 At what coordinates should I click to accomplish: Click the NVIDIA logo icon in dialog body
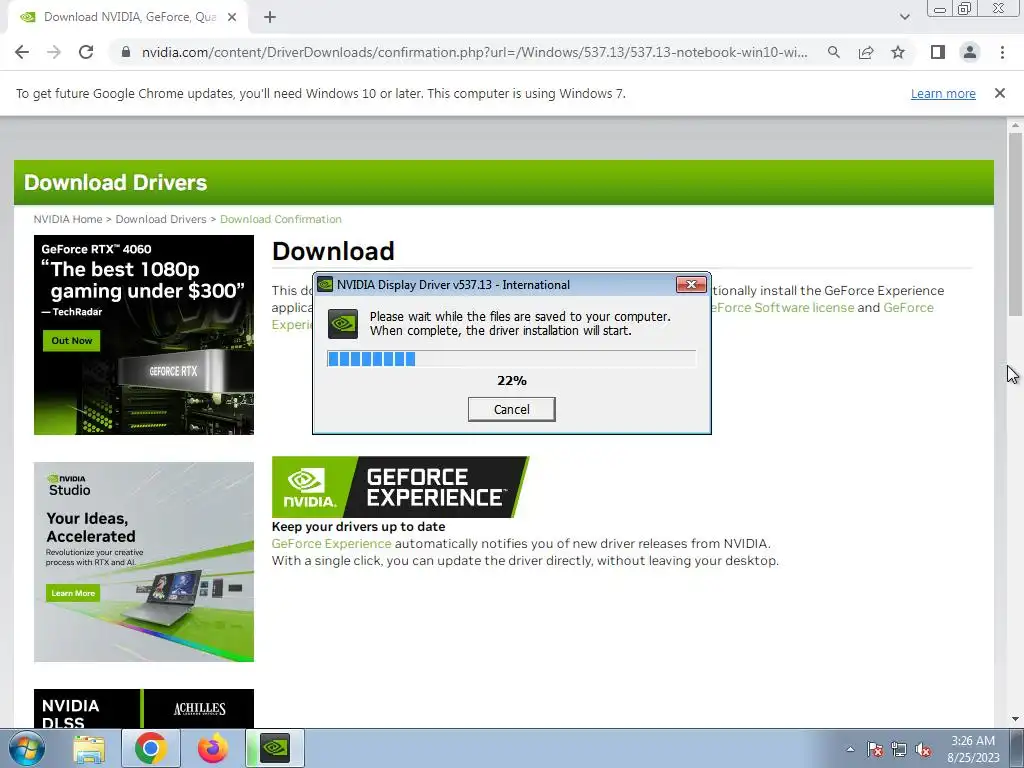(x=343, y=324)
